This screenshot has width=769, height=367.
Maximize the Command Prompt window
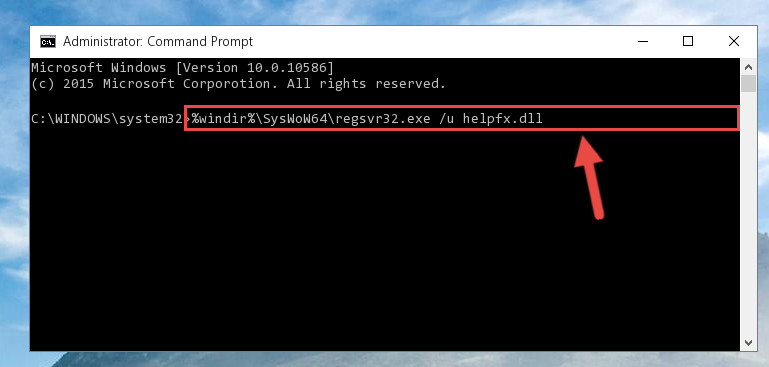pos(688,42)
